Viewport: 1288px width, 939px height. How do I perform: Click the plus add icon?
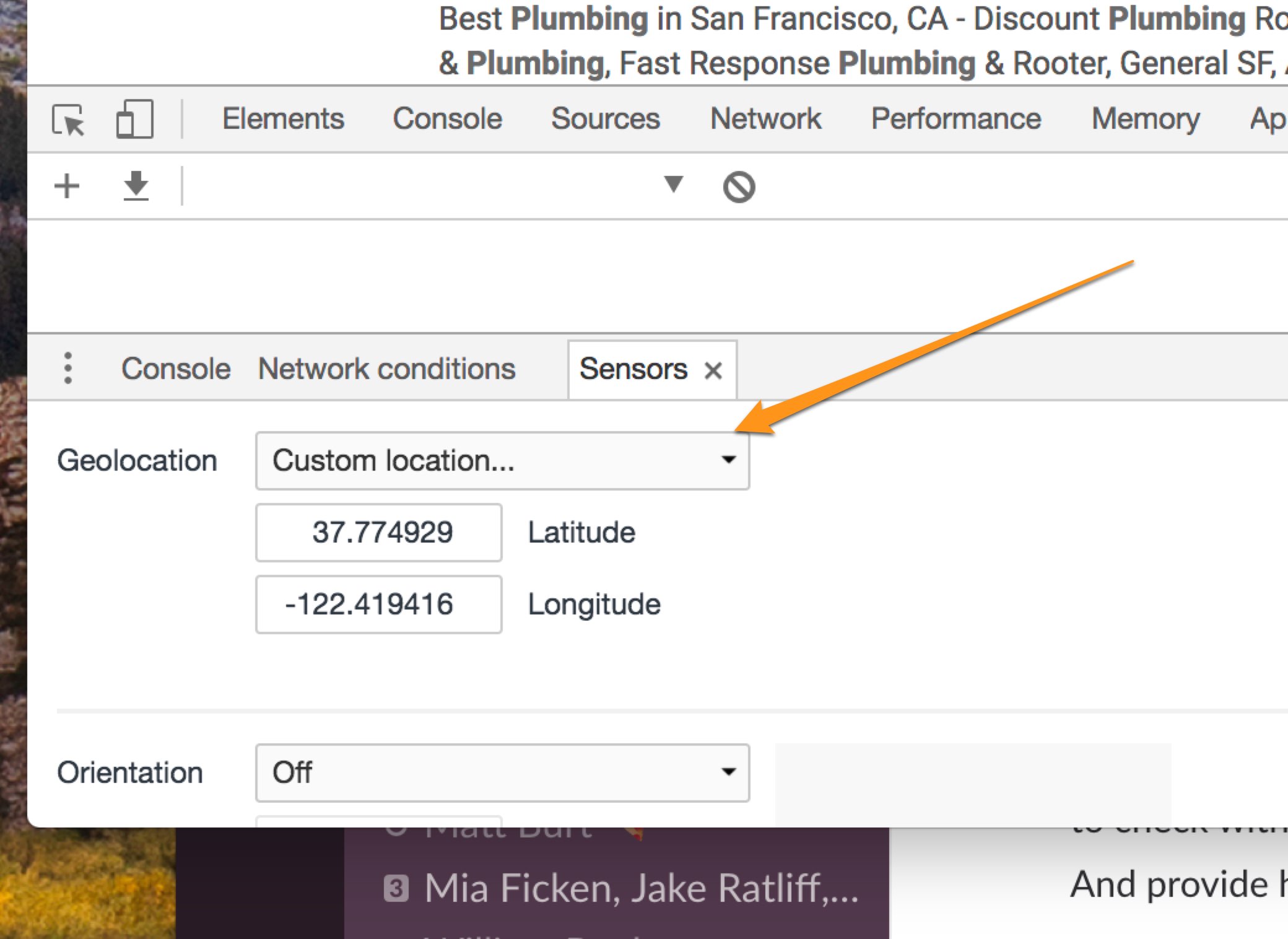pos(67,186)
